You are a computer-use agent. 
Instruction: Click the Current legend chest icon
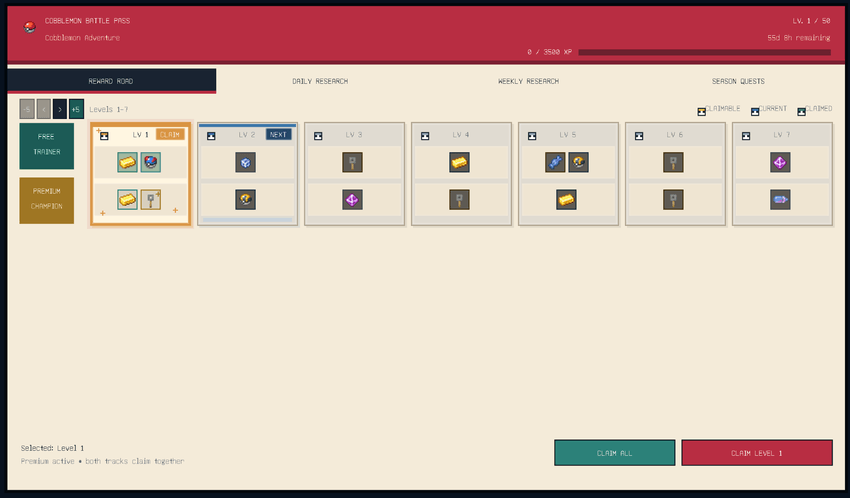(x=755, y=112)
